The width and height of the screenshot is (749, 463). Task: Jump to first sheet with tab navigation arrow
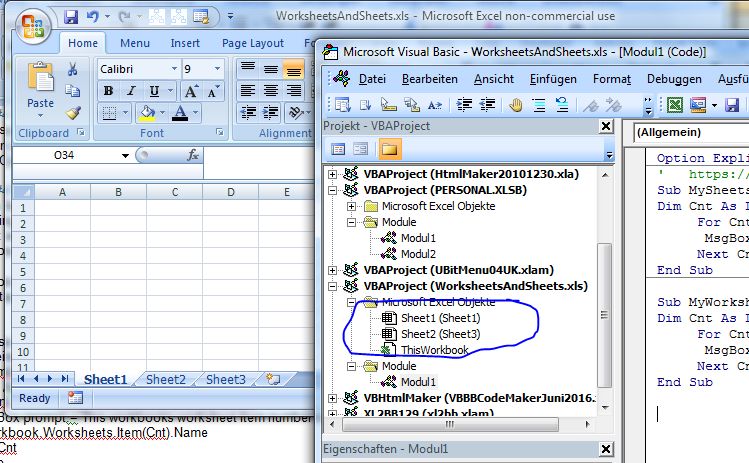(21, 379)
